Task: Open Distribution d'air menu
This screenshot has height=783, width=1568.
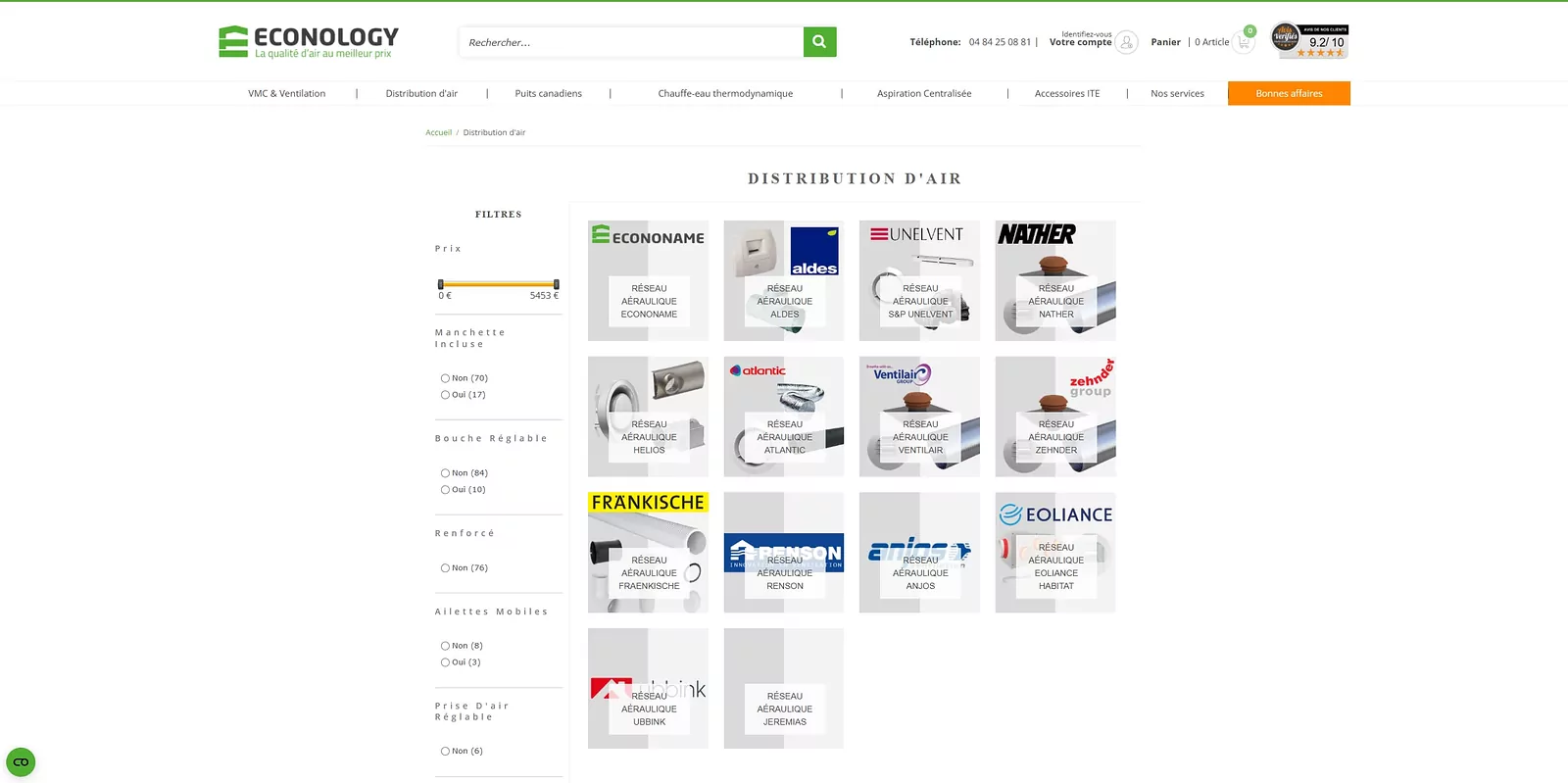Action: tap(421, 94)
